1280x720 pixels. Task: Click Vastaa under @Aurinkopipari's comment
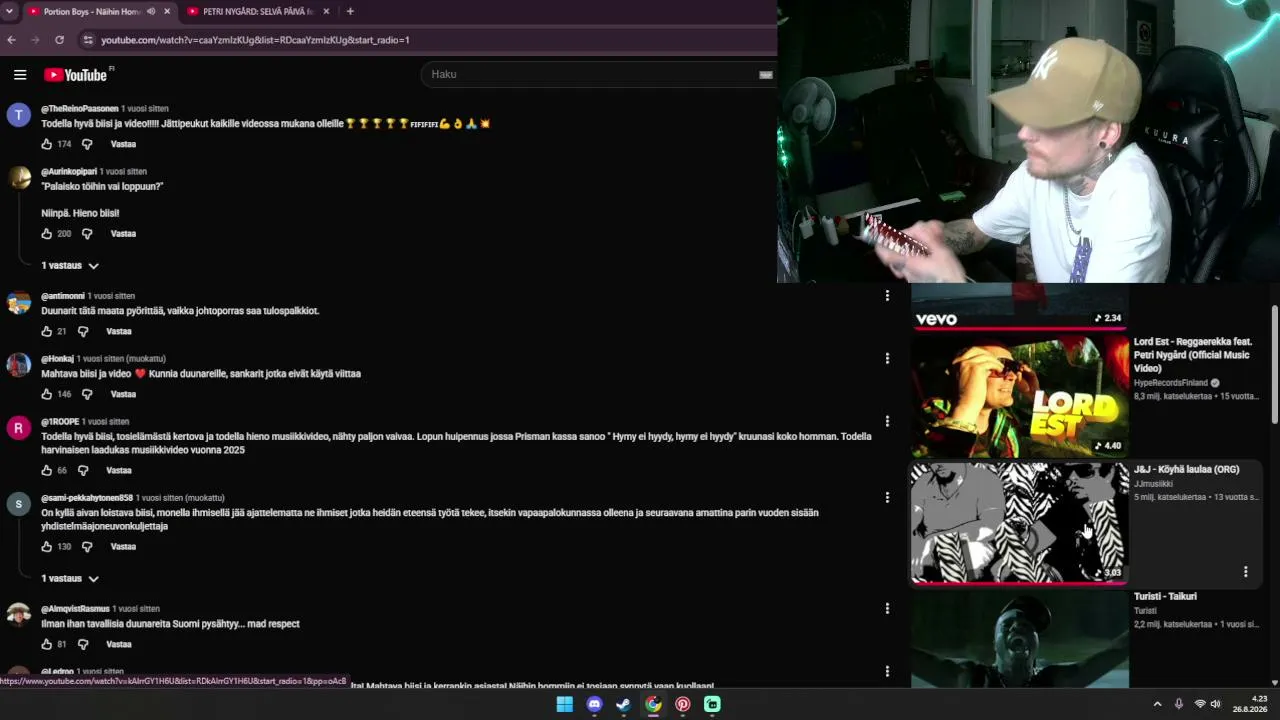coord(123,234)
